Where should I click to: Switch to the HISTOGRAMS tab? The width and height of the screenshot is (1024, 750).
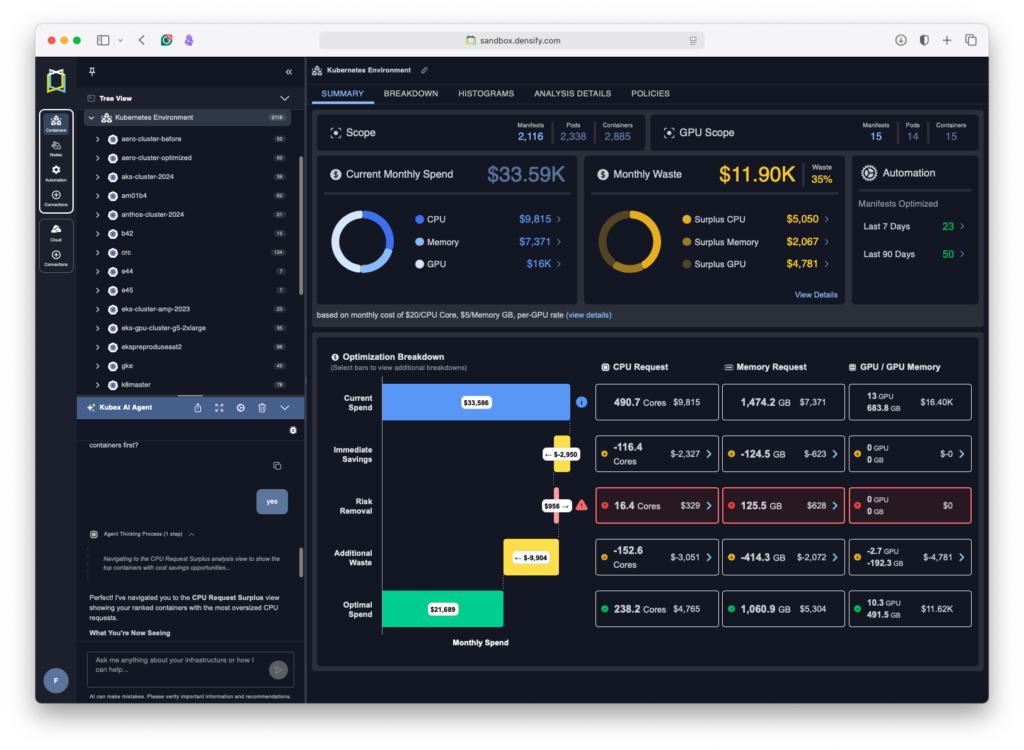(x=486, y=94)
